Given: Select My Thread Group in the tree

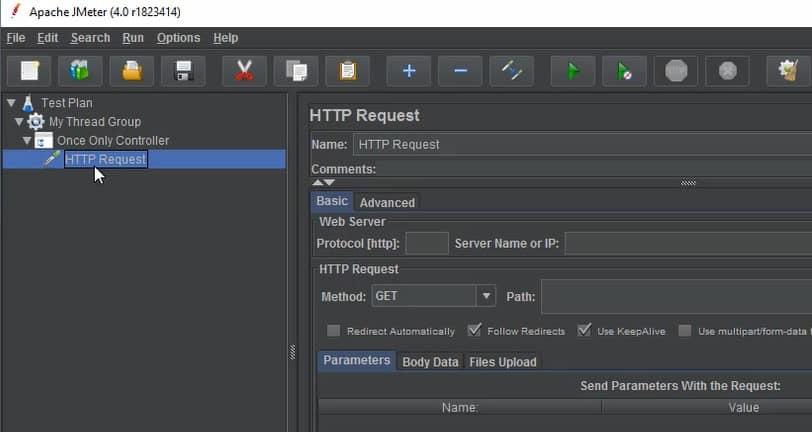Looking at the screenshot, I should pos(95,122).
